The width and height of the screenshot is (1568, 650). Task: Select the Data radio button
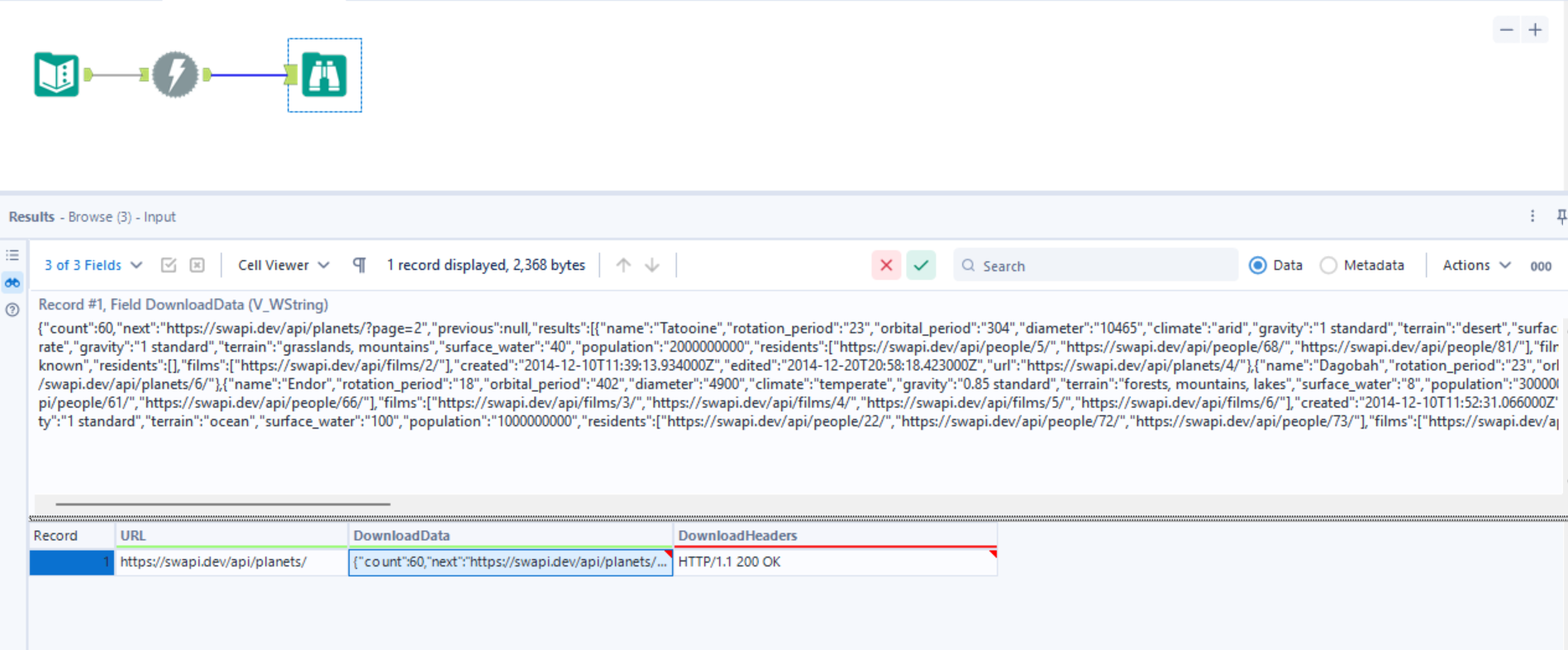coord(1257,265)
